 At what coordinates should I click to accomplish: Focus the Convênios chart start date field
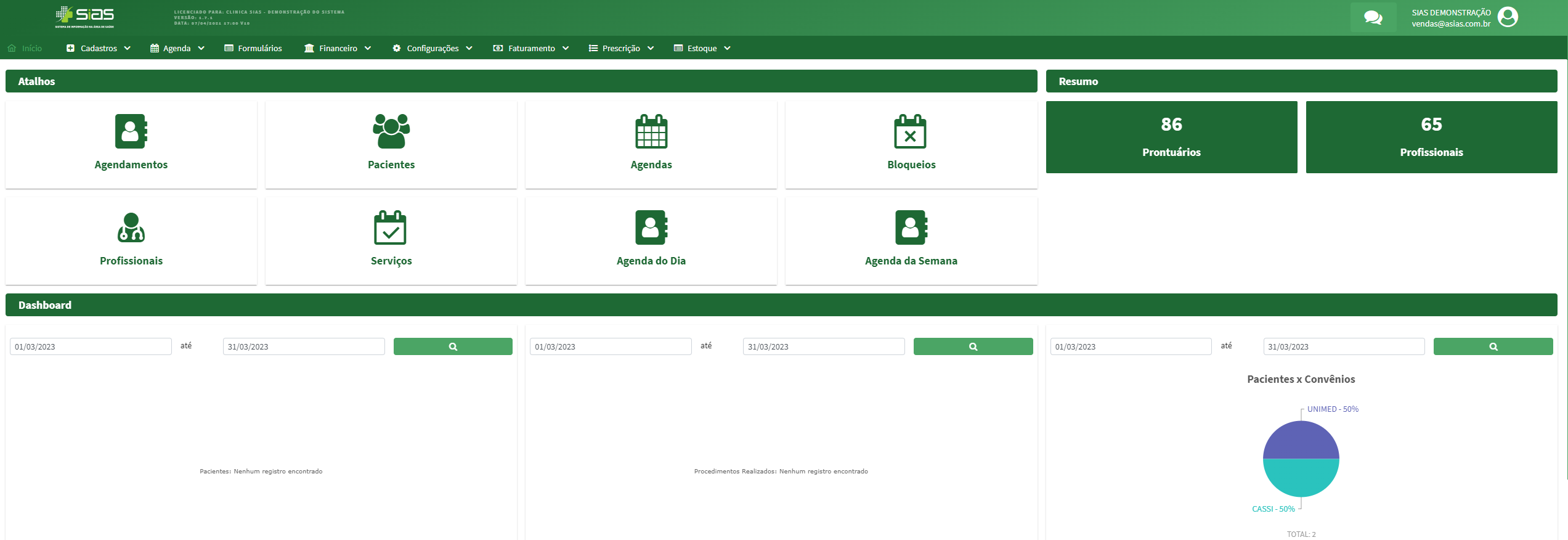pos(1131,346)
